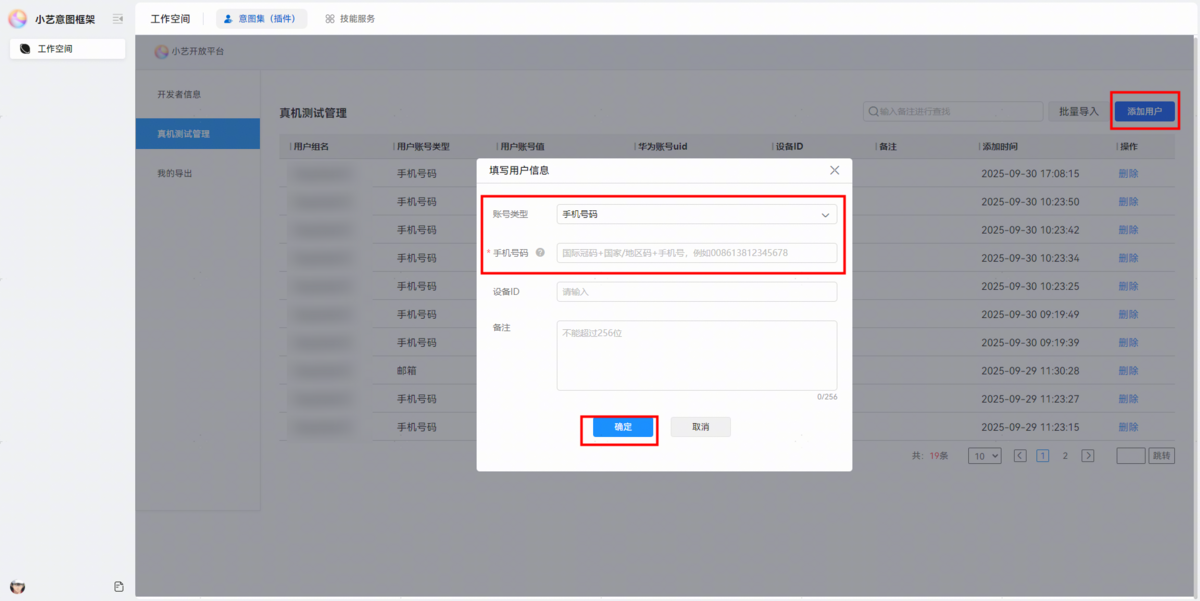Click the 取消 button in dialog

(701, 427)
